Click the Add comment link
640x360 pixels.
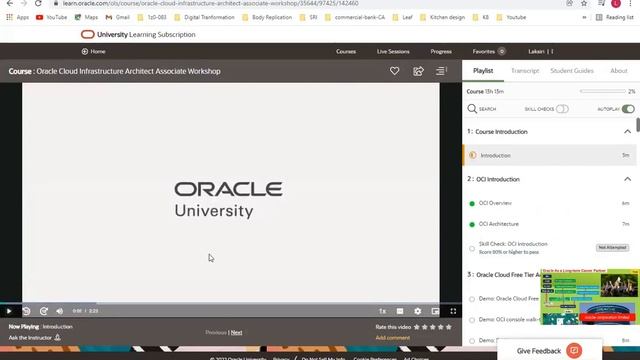point(393,338)
